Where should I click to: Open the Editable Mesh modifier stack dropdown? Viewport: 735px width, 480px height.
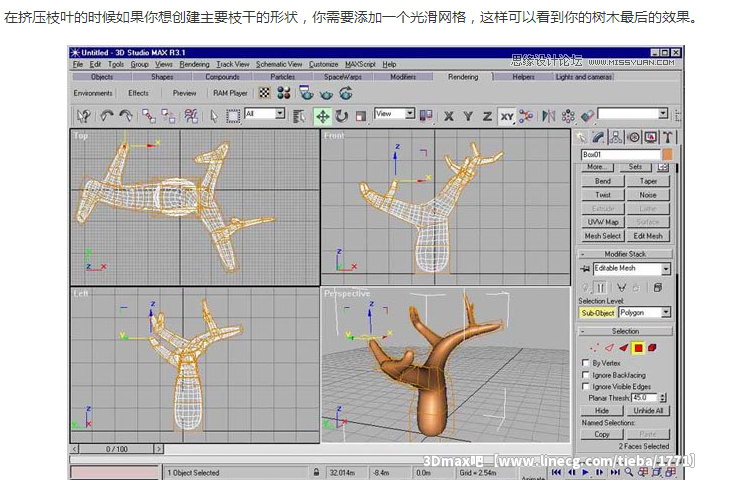pyautogui.click(x=666, y=269)
